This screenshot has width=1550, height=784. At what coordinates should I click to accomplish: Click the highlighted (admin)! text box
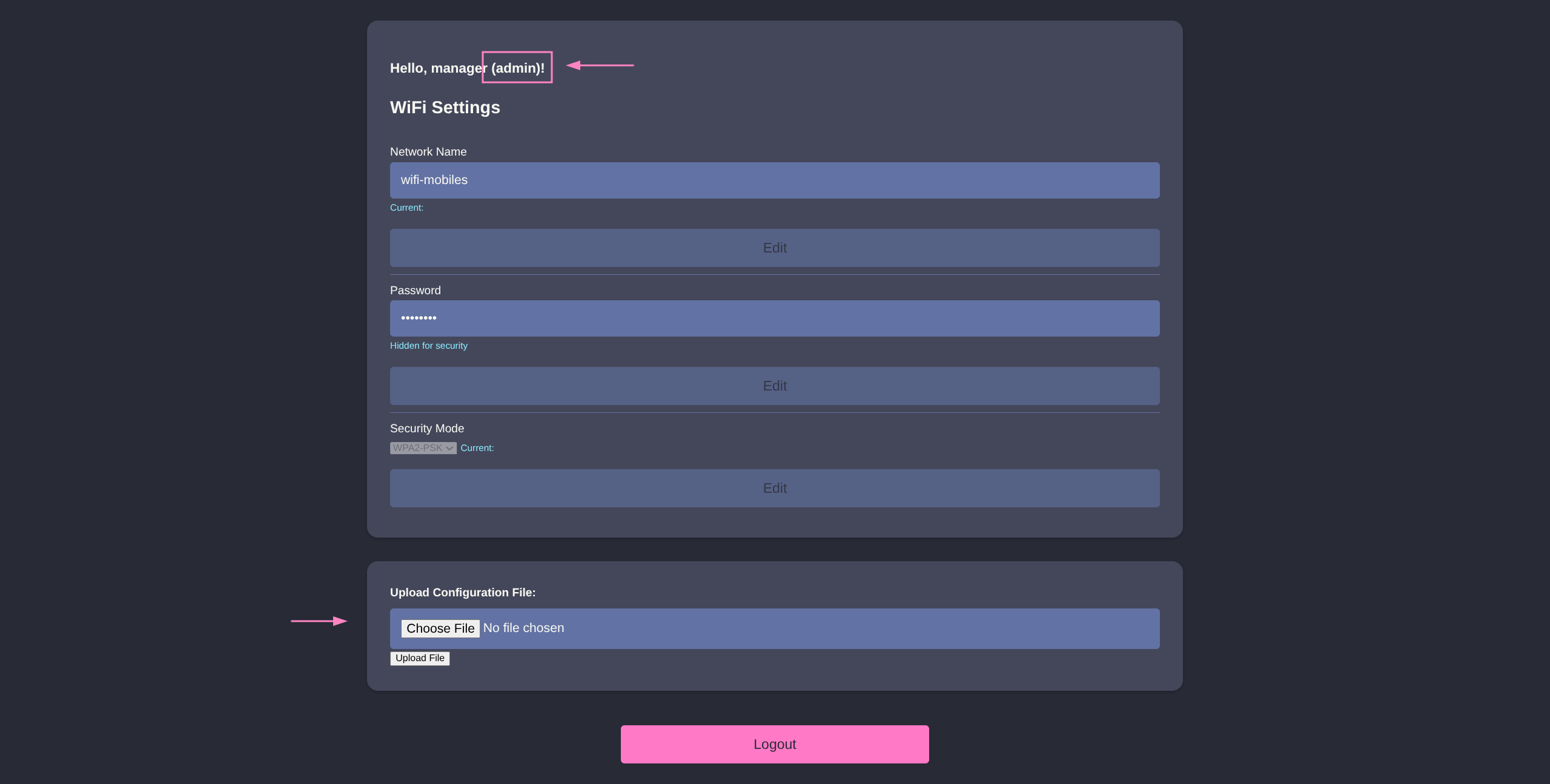(517, 68)
